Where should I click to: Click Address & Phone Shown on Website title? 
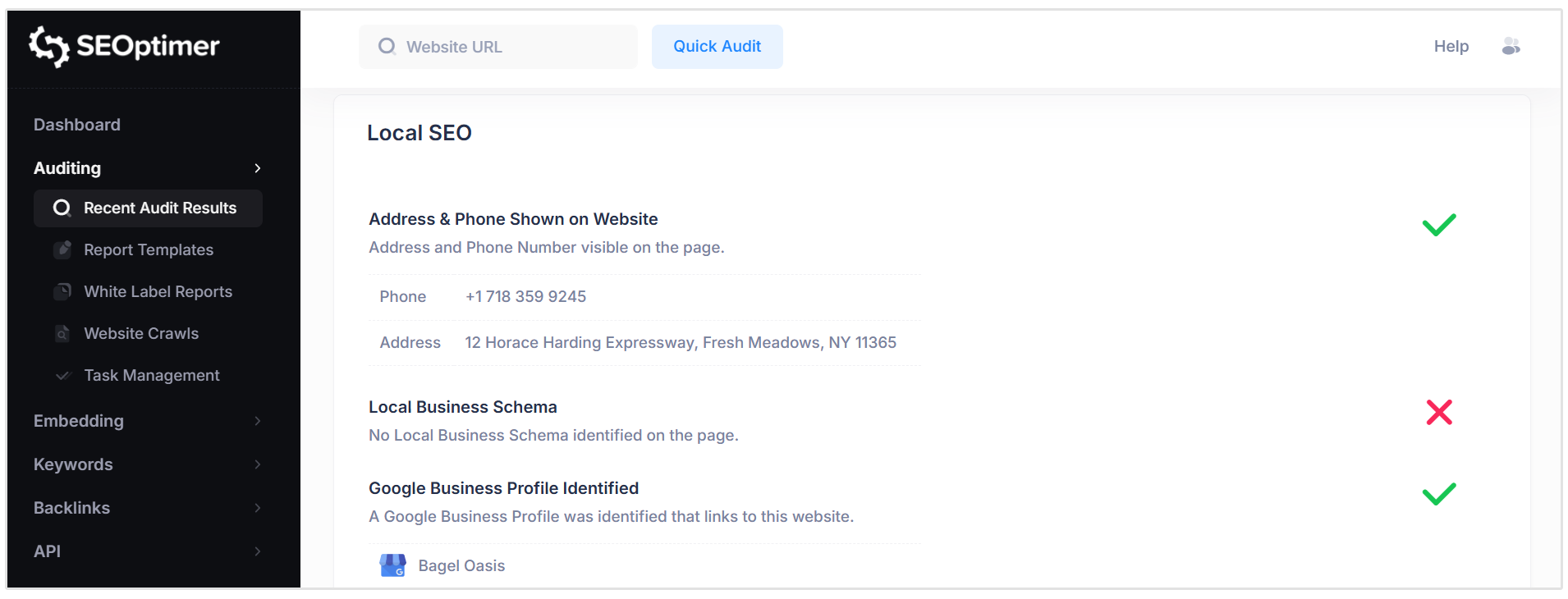point(513,219)
